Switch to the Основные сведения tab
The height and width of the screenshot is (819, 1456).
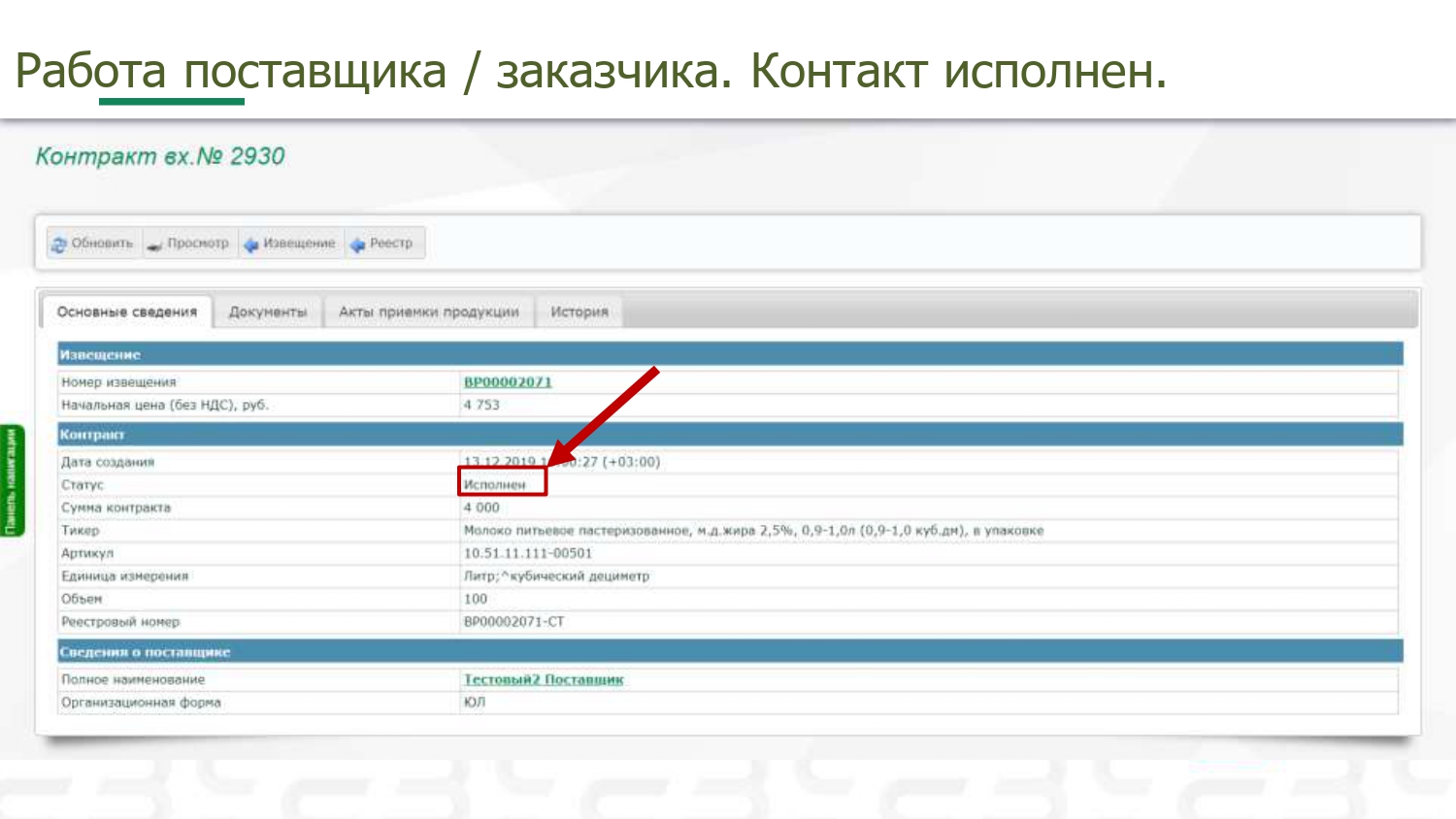[127, 312]
